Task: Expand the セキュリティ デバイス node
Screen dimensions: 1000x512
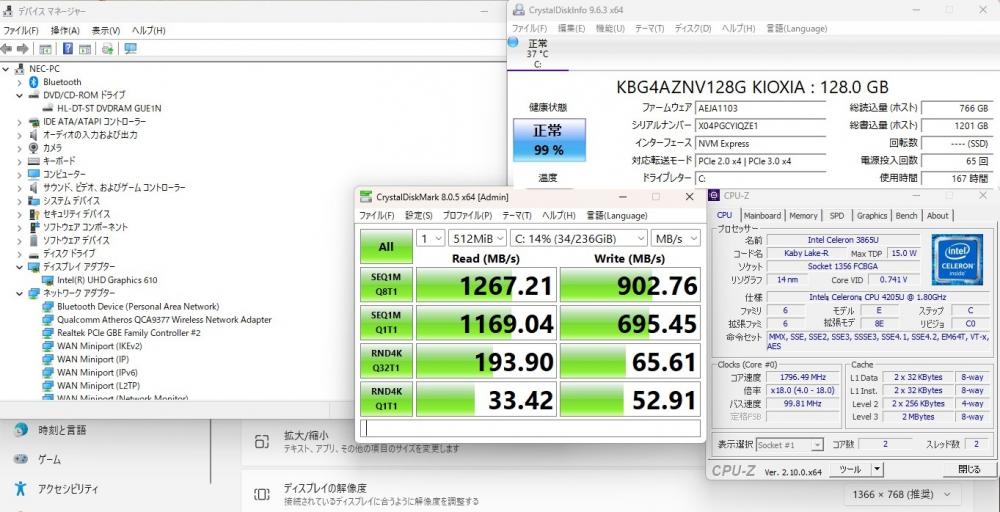Action: pos(19,214)
